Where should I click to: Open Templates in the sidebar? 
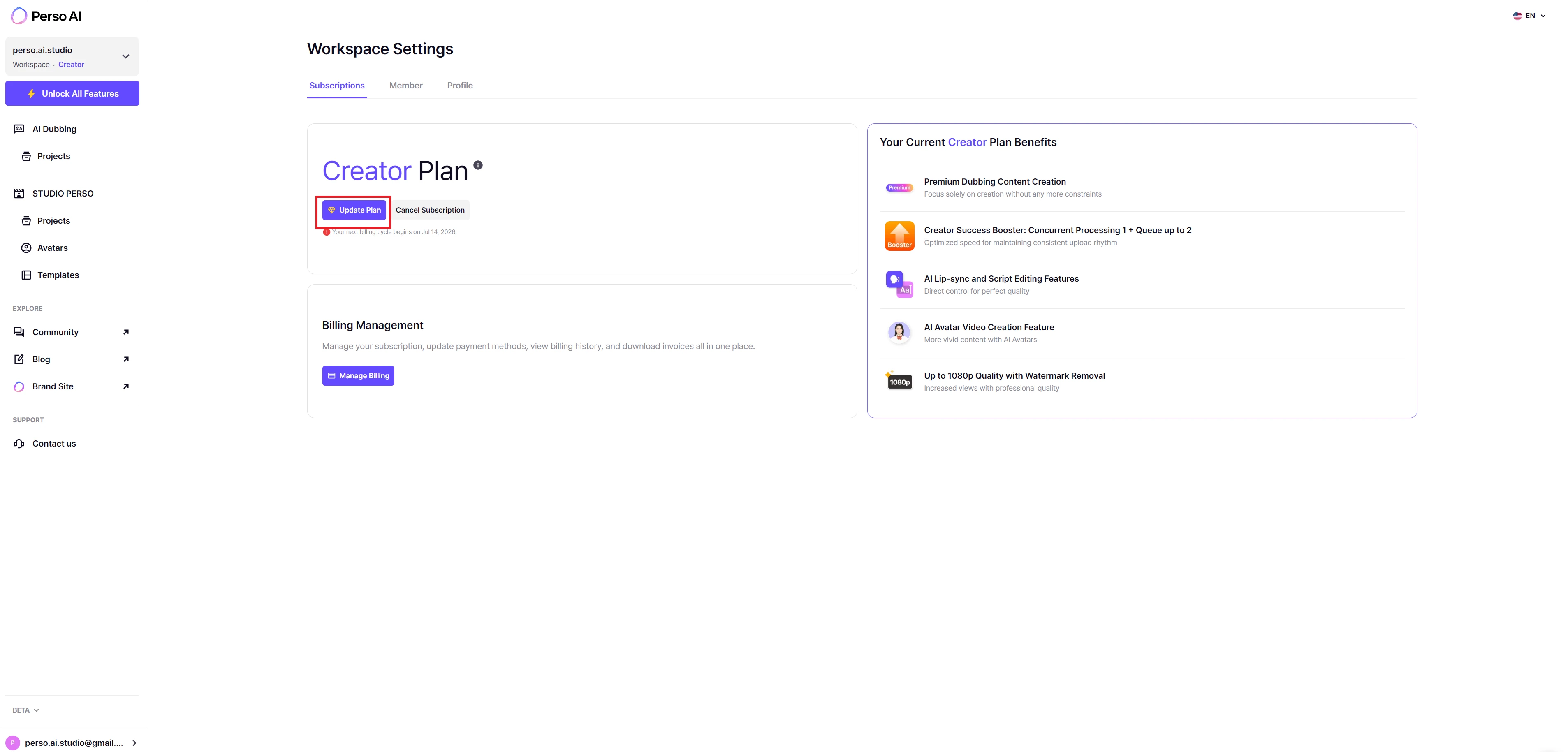pyautogui.click(x=58, y=275)
